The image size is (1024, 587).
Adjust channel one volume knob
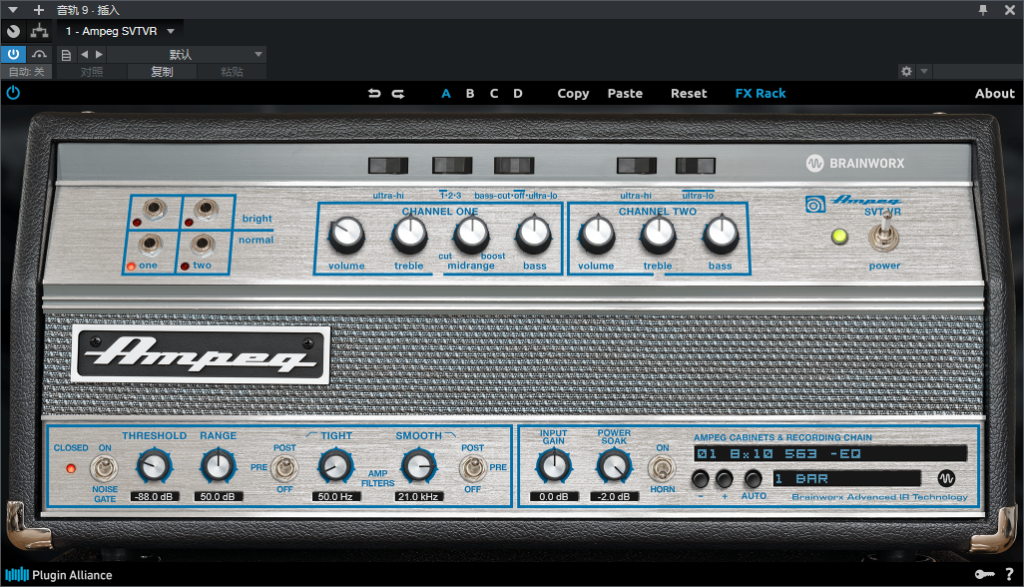(x=346, y=234)
